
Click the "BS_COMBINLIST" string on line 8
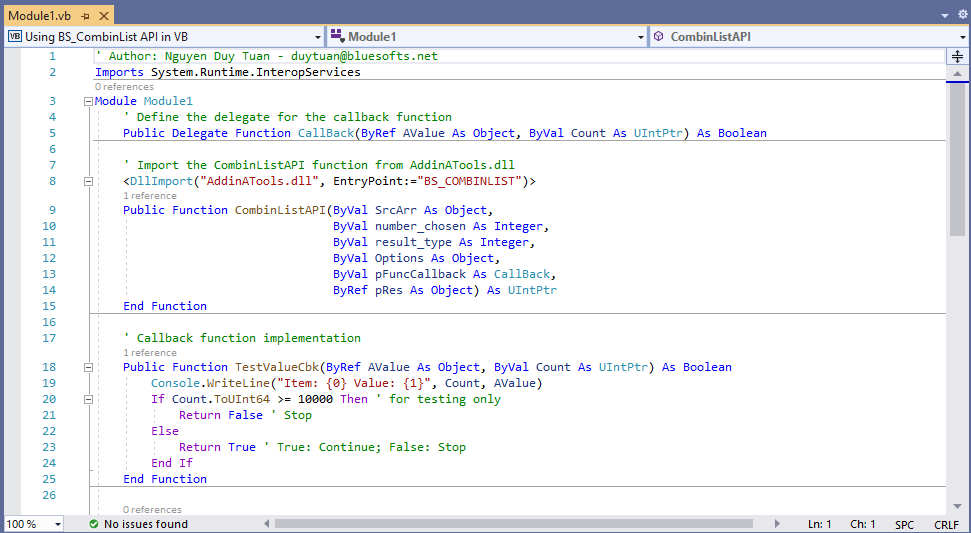(x=469, y=181)
